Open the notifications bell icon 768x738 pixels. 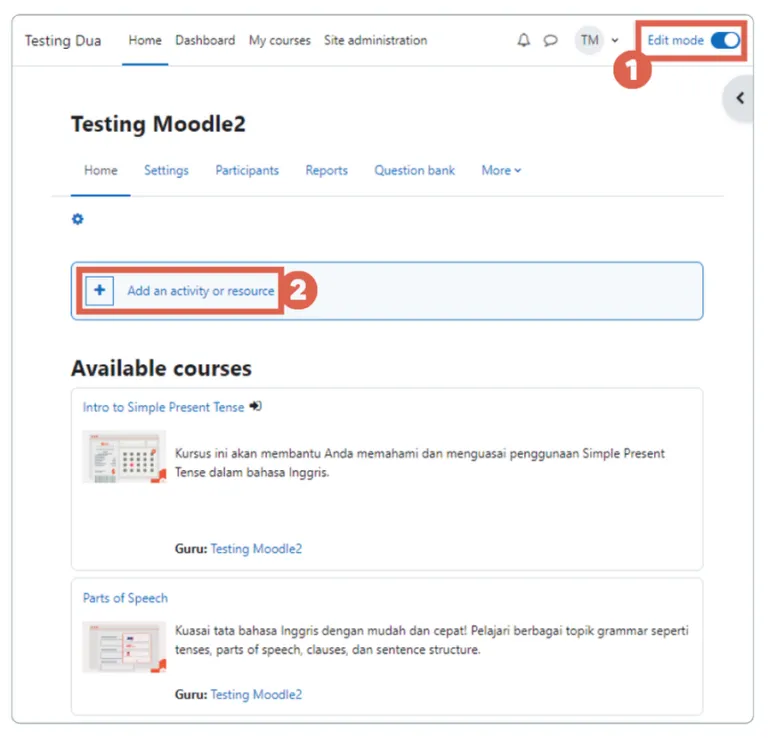[524, 40]
